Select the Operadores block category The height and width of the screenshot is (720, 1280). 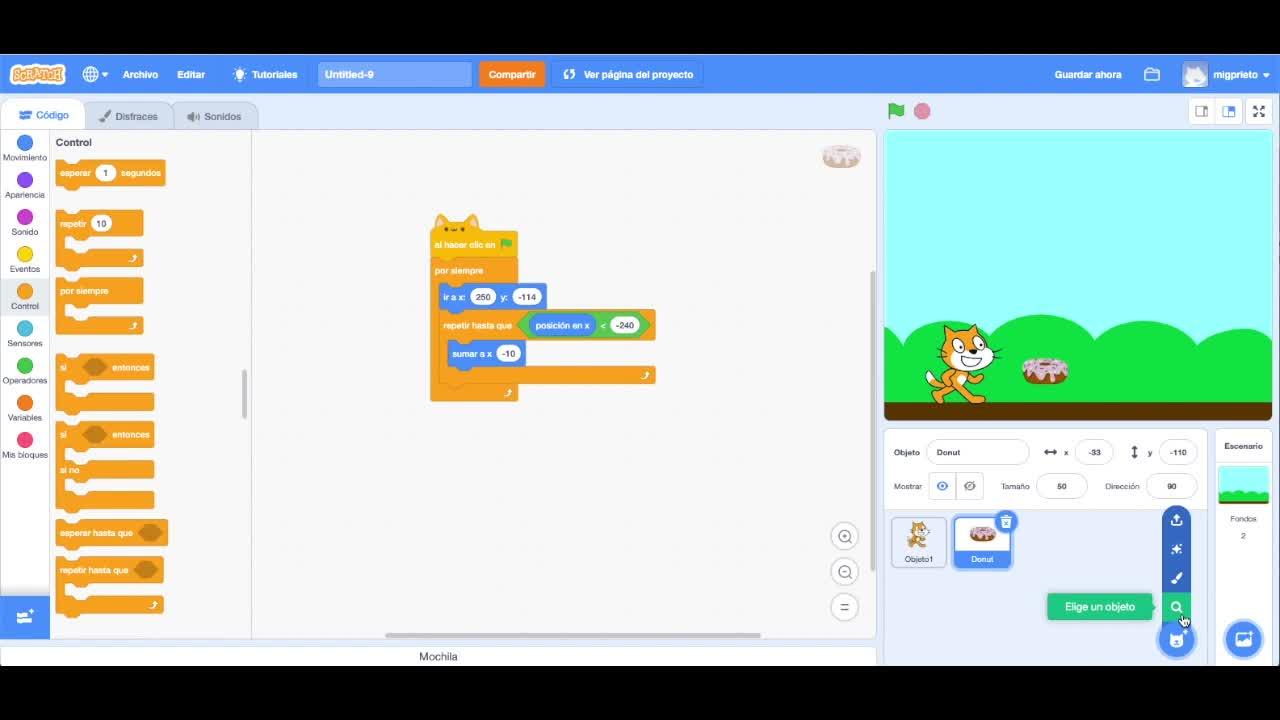point(25,371)
